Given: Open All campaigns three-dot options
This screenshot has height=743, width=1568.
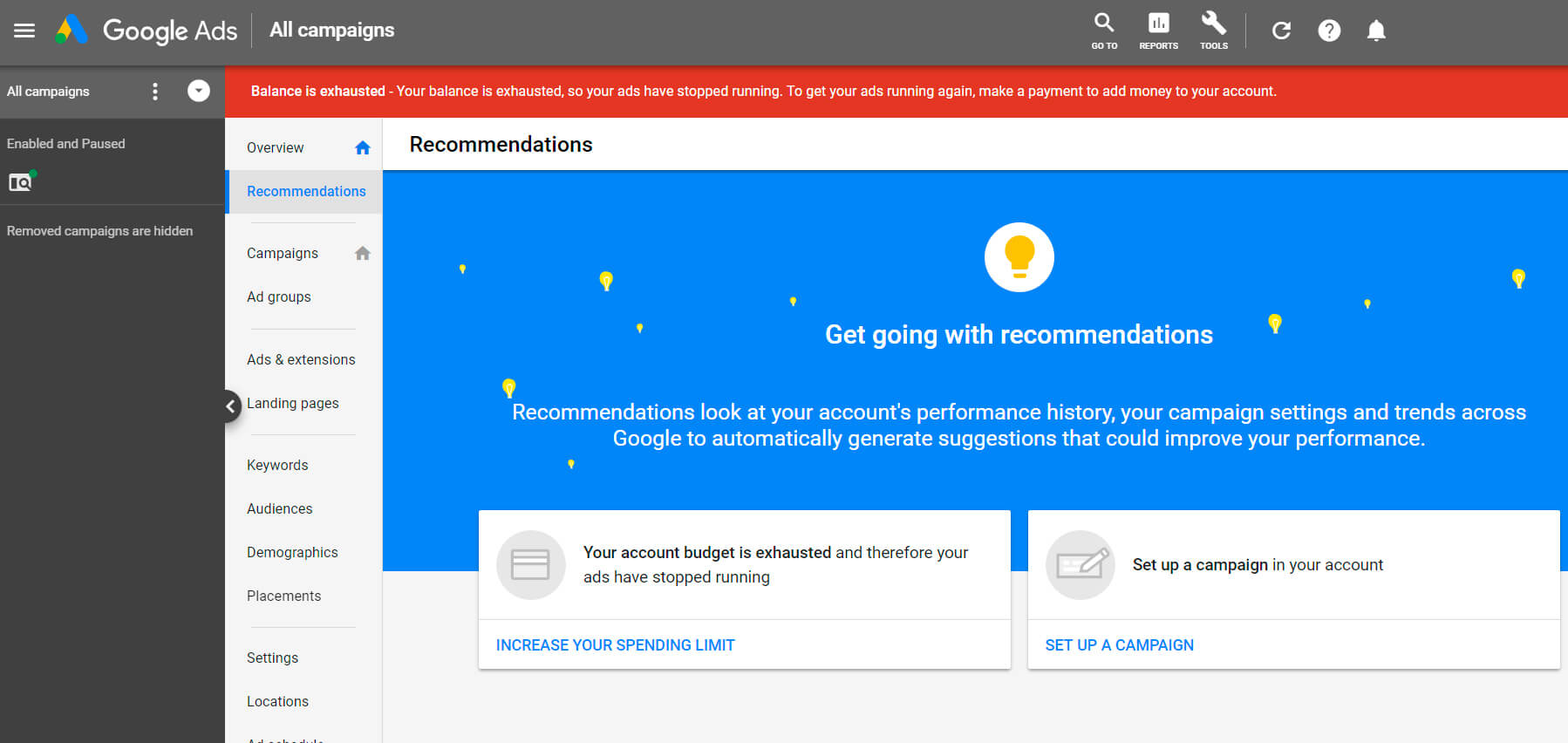Looking at the screenshot, I should point(155,92).
